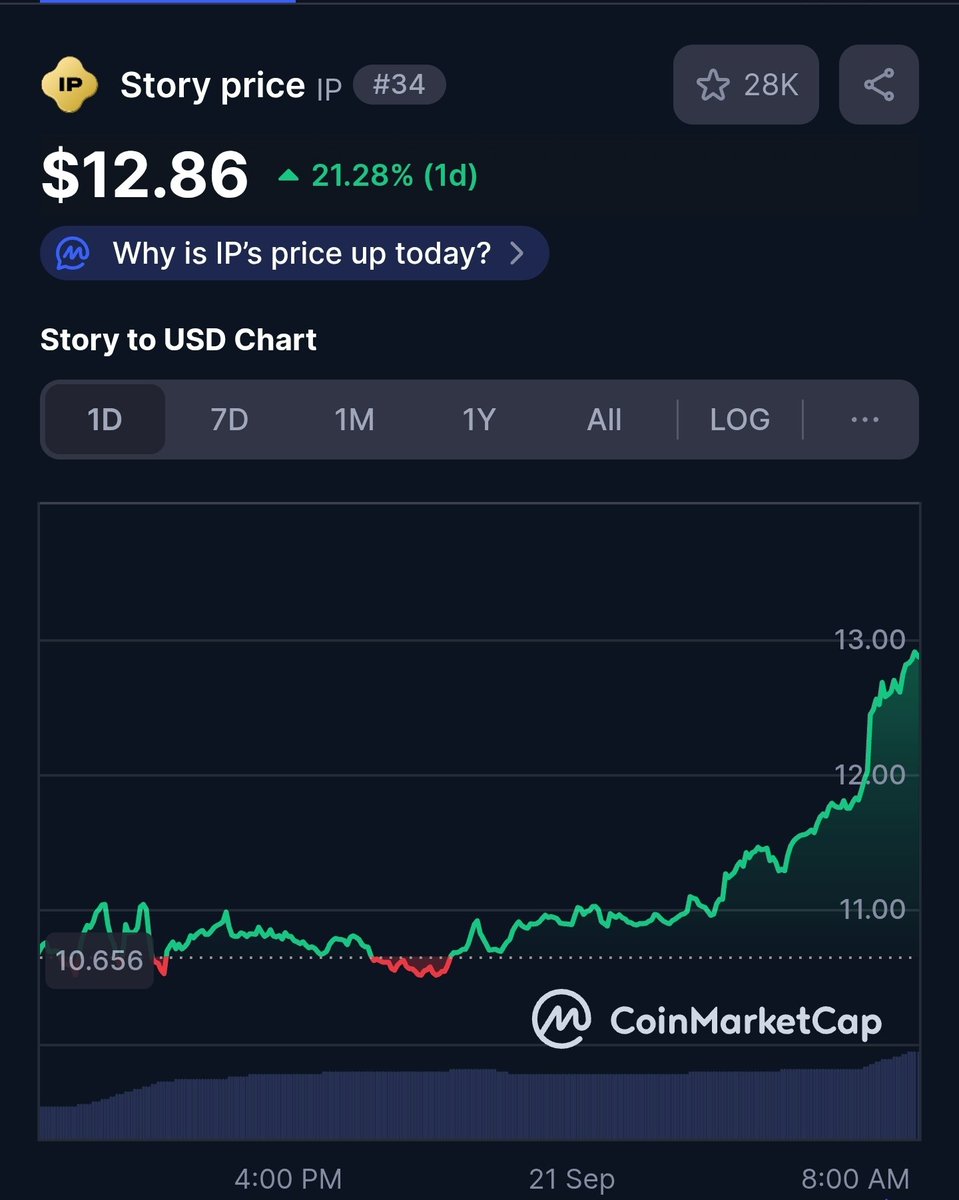Select the 1D time range

(x=105, y=420)
